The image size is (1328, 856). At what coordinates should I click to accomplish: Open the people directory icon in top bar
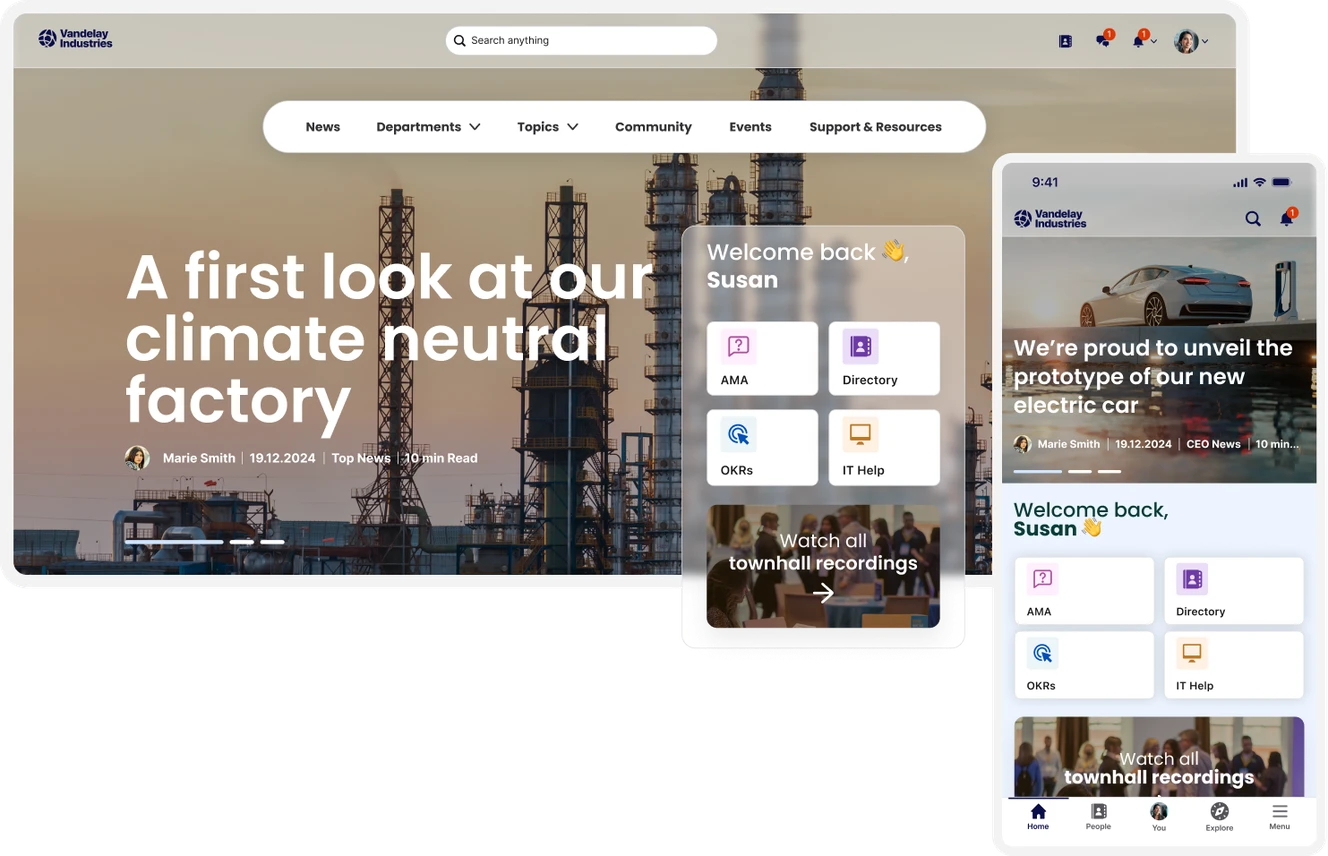pos(1064,40)
